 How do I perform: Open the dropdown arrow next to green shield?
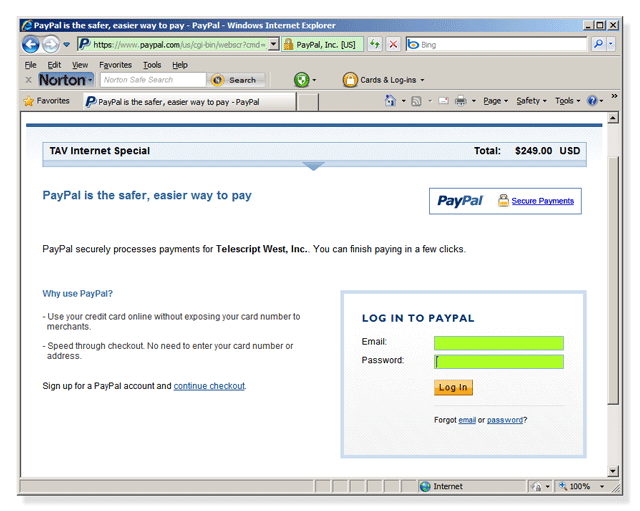(314, 80)
